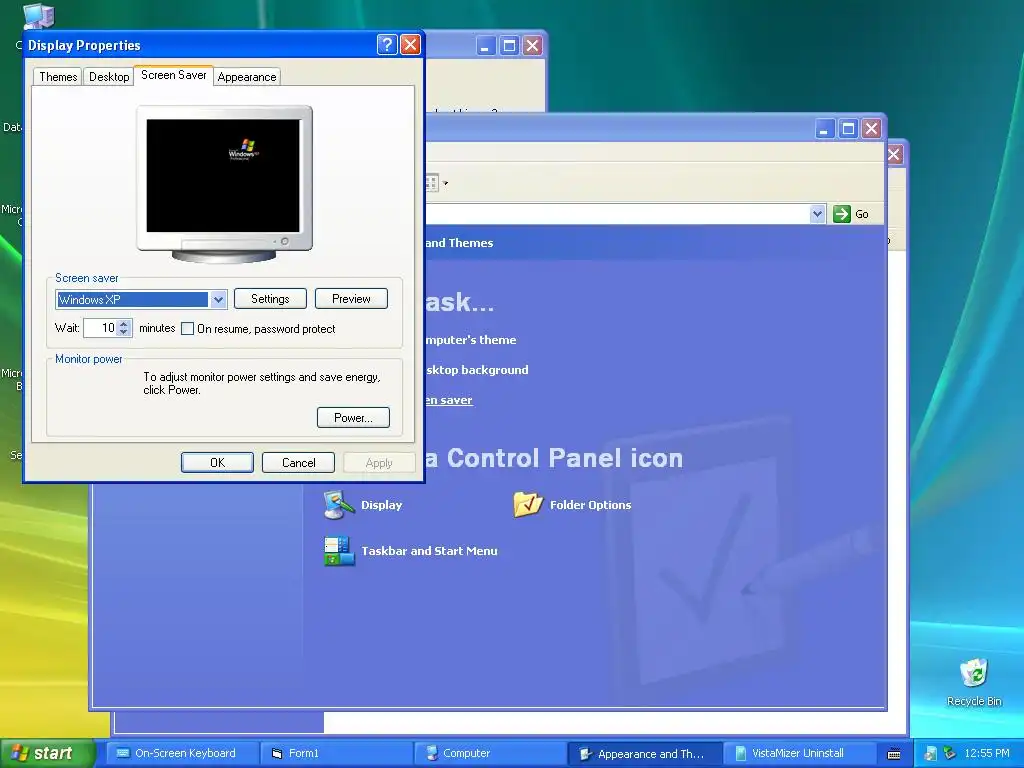Click the desktop background task link
Viewport: 1024px width, 768px height.
(x=477, y=370)
